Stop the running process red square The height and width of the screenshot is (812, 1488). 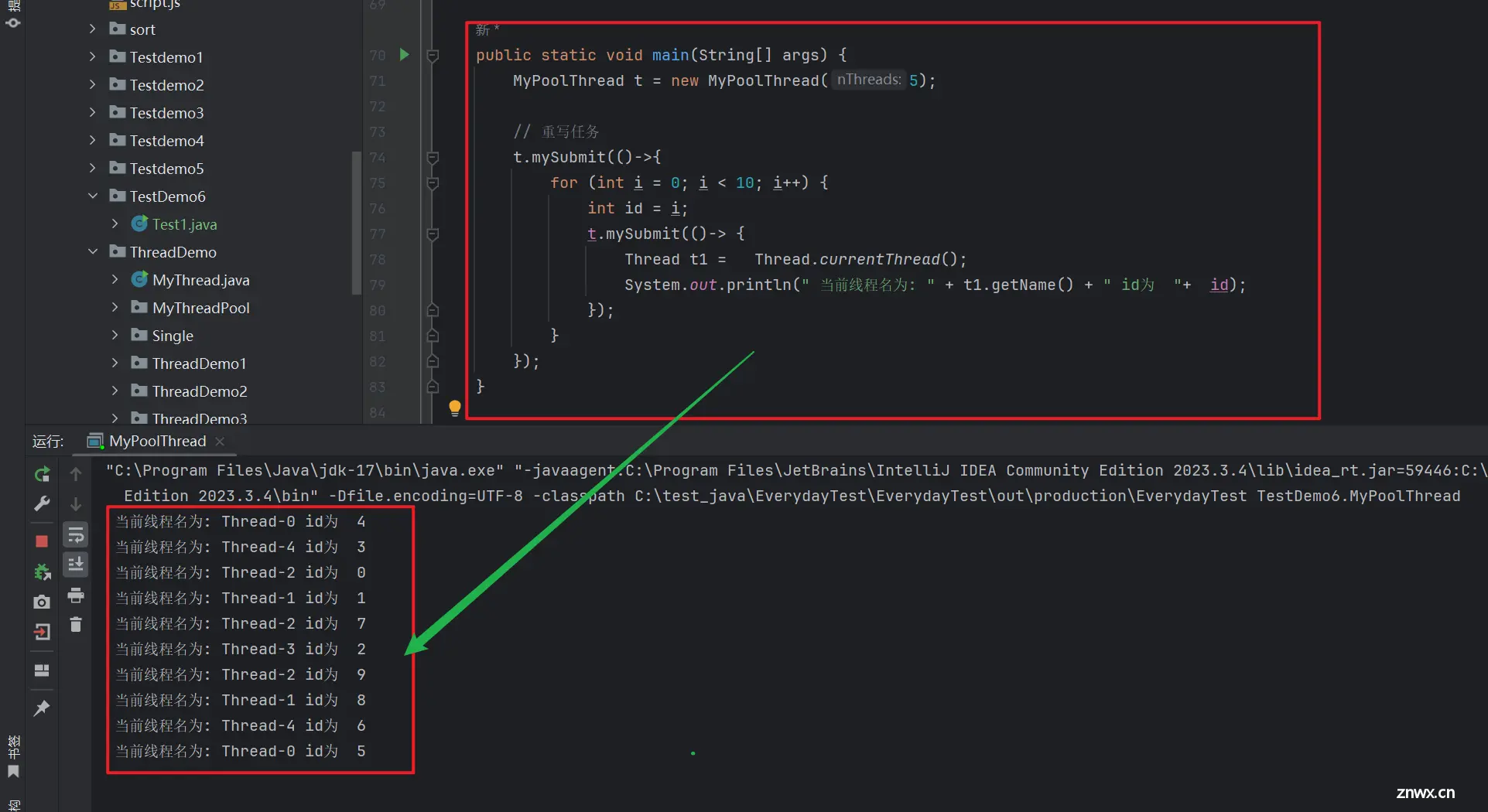click(x=42, y=541)
